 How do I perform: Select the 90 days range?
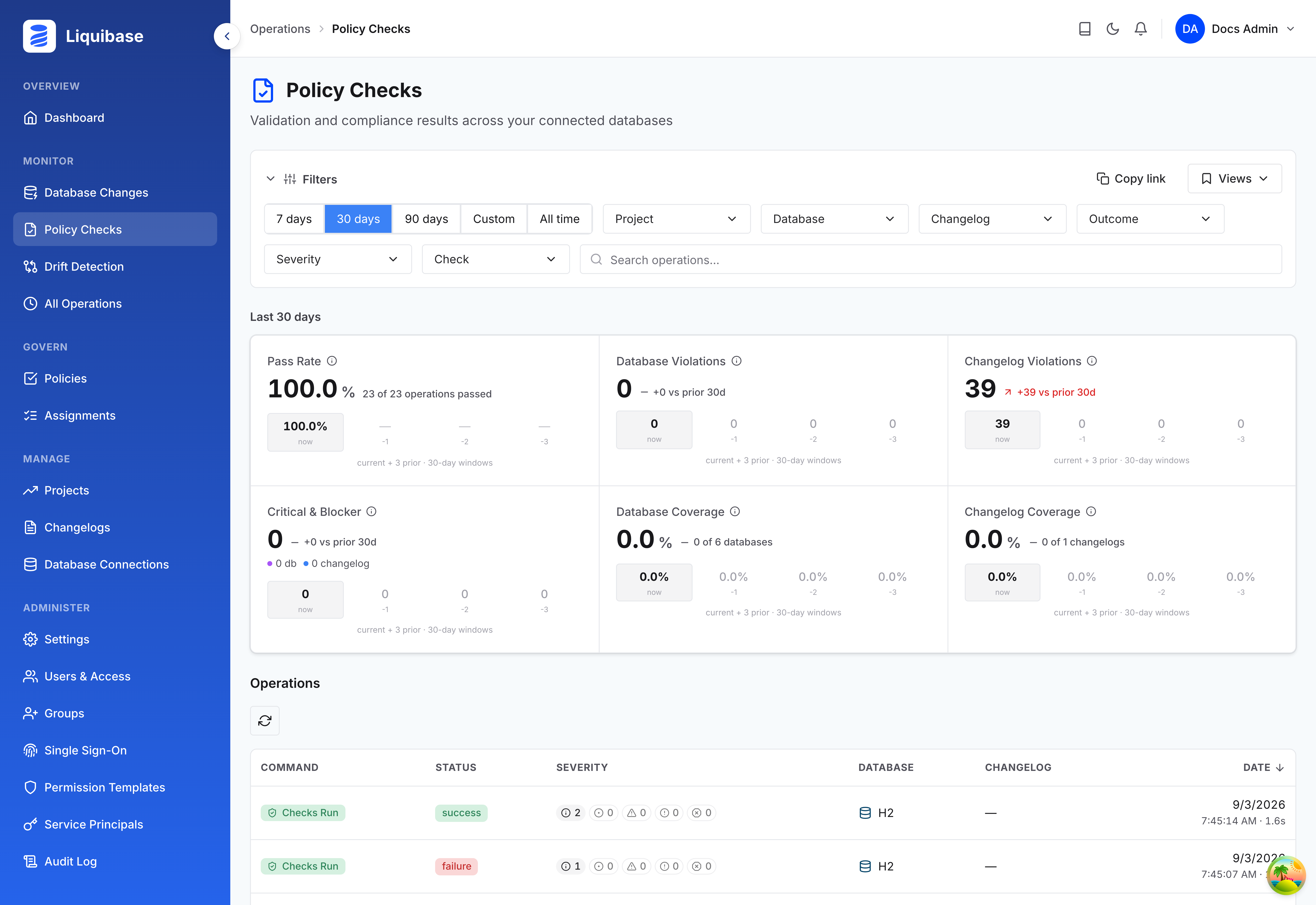coord(426,219)
